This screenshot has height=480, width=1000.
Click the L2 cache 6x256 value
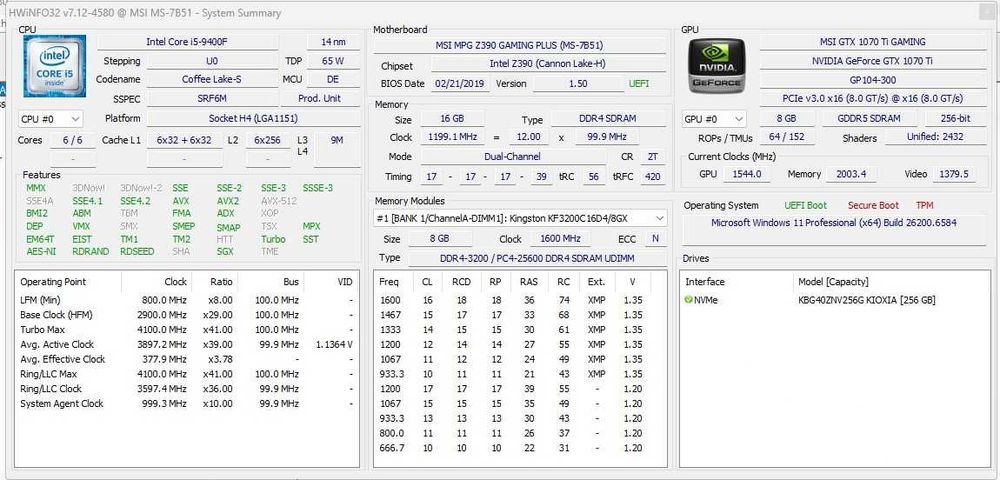click(267, 140)
